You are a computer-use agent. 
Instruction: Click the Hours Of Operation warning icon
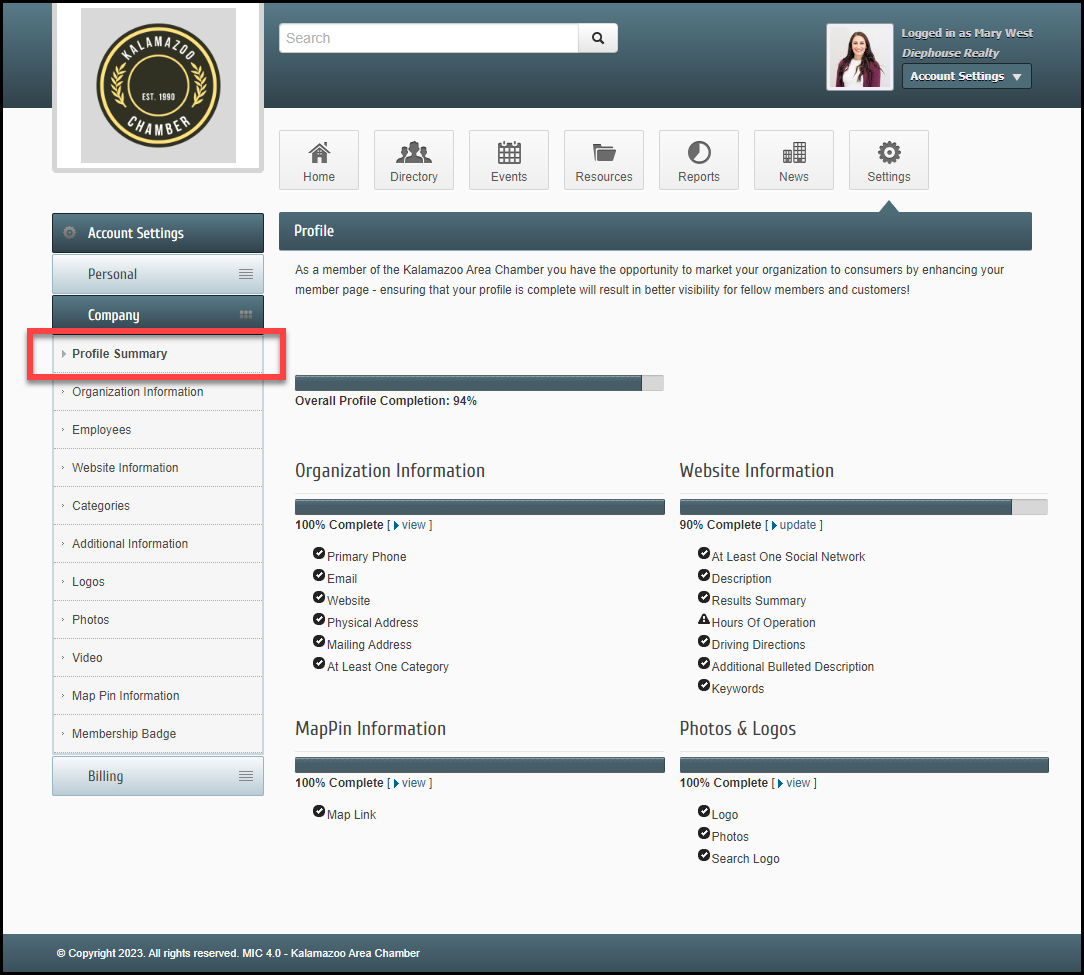[704, 621]
